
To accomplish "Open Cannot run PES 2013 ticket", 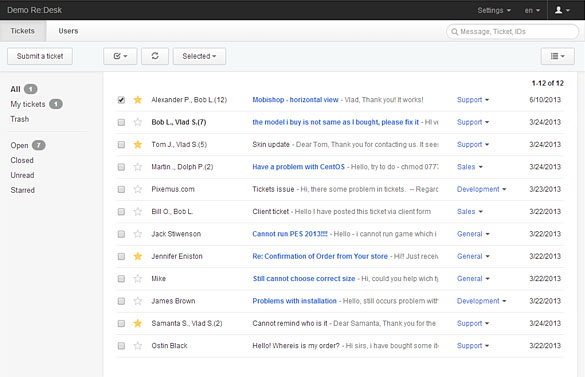I will 290,234.
